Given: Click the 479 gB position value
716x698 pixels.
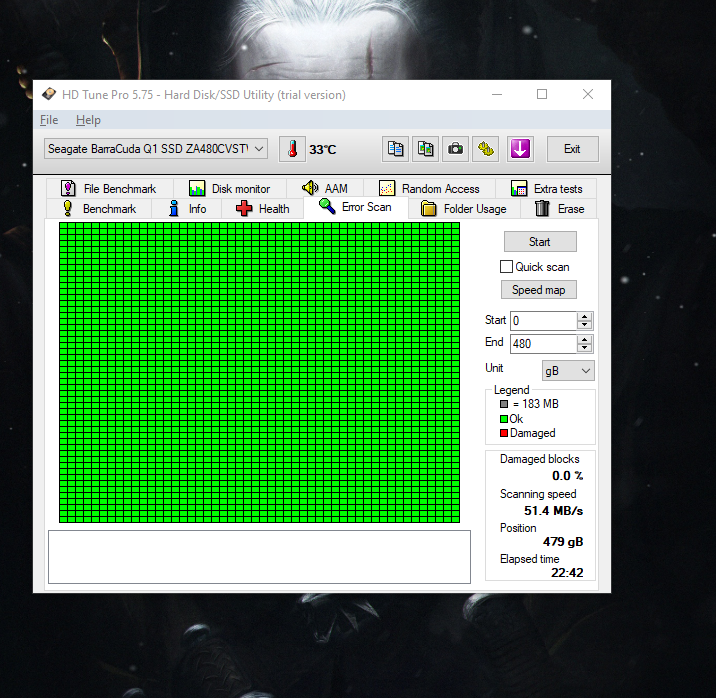Looking at the screenshot, I should tap(563, 542).
